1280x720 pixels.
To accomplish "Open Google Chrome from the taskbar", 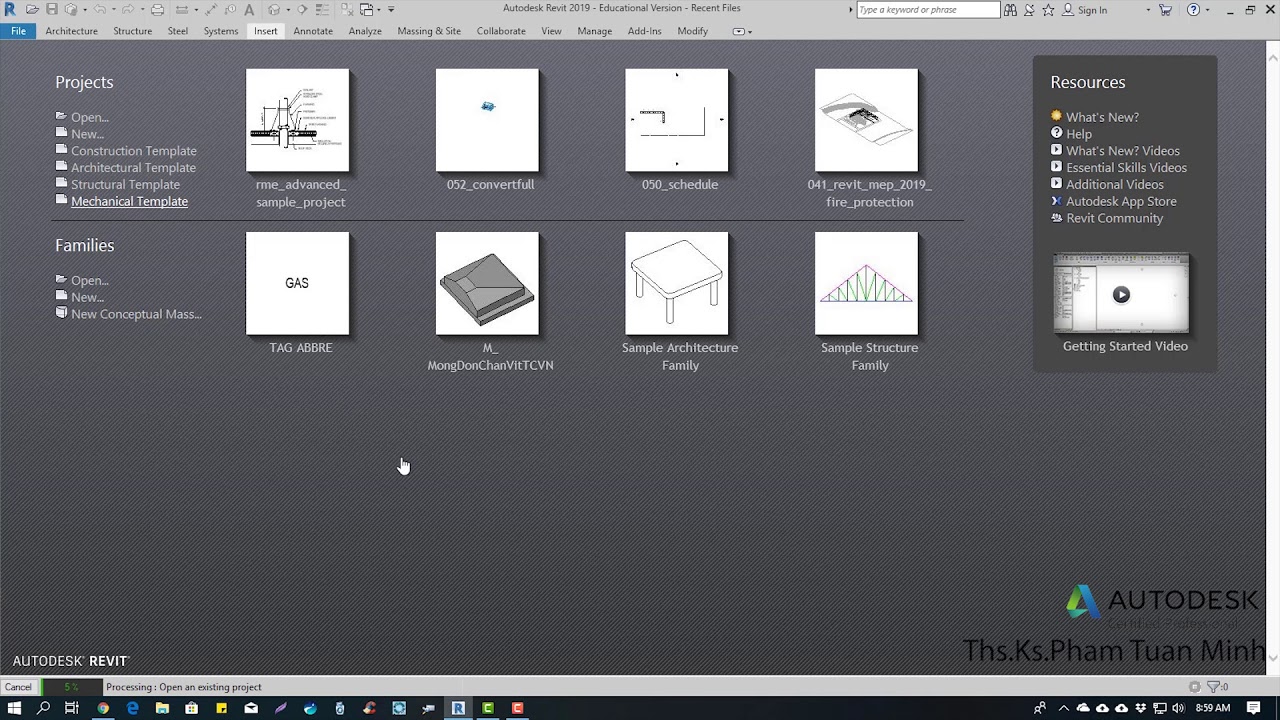I will (x=103, y=708).
